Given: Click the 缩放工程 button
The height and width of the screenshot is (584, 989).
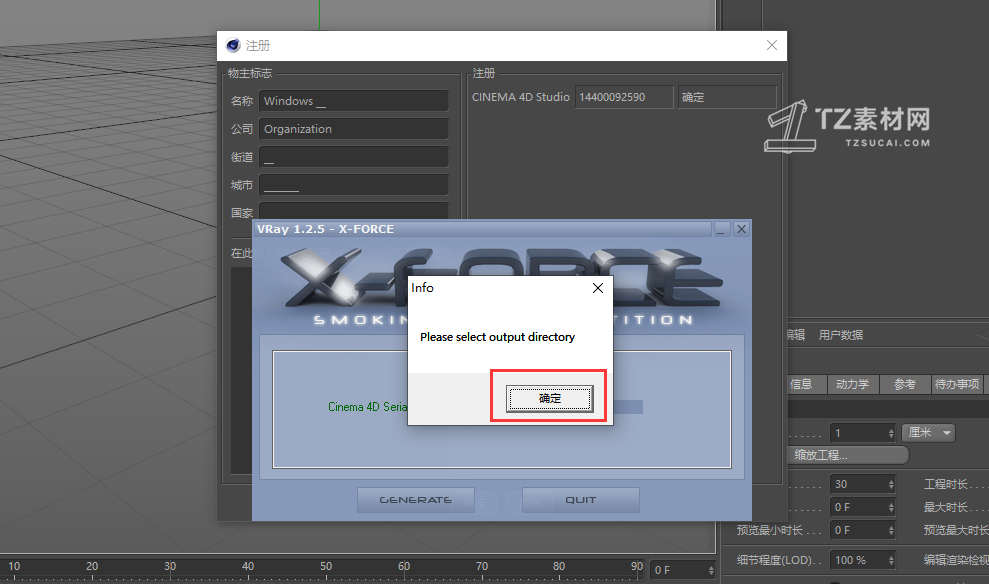Looking at the screenshot, I should [x=848, y=455].
